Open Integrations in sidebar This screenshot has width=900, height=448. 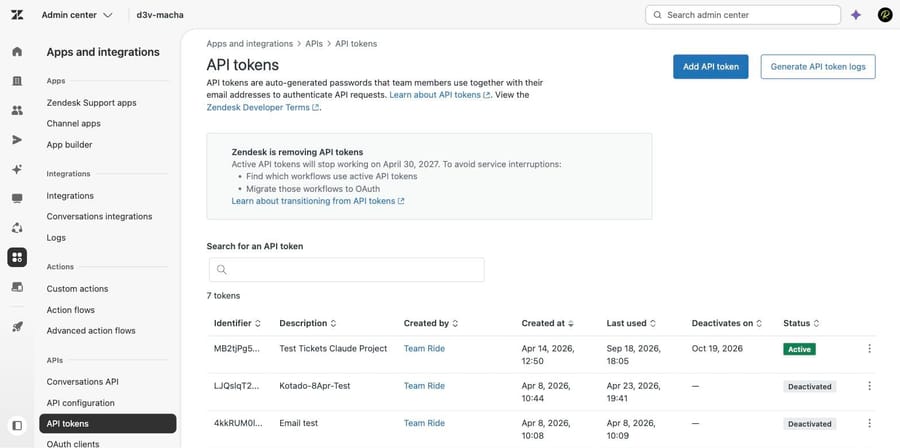70,196
